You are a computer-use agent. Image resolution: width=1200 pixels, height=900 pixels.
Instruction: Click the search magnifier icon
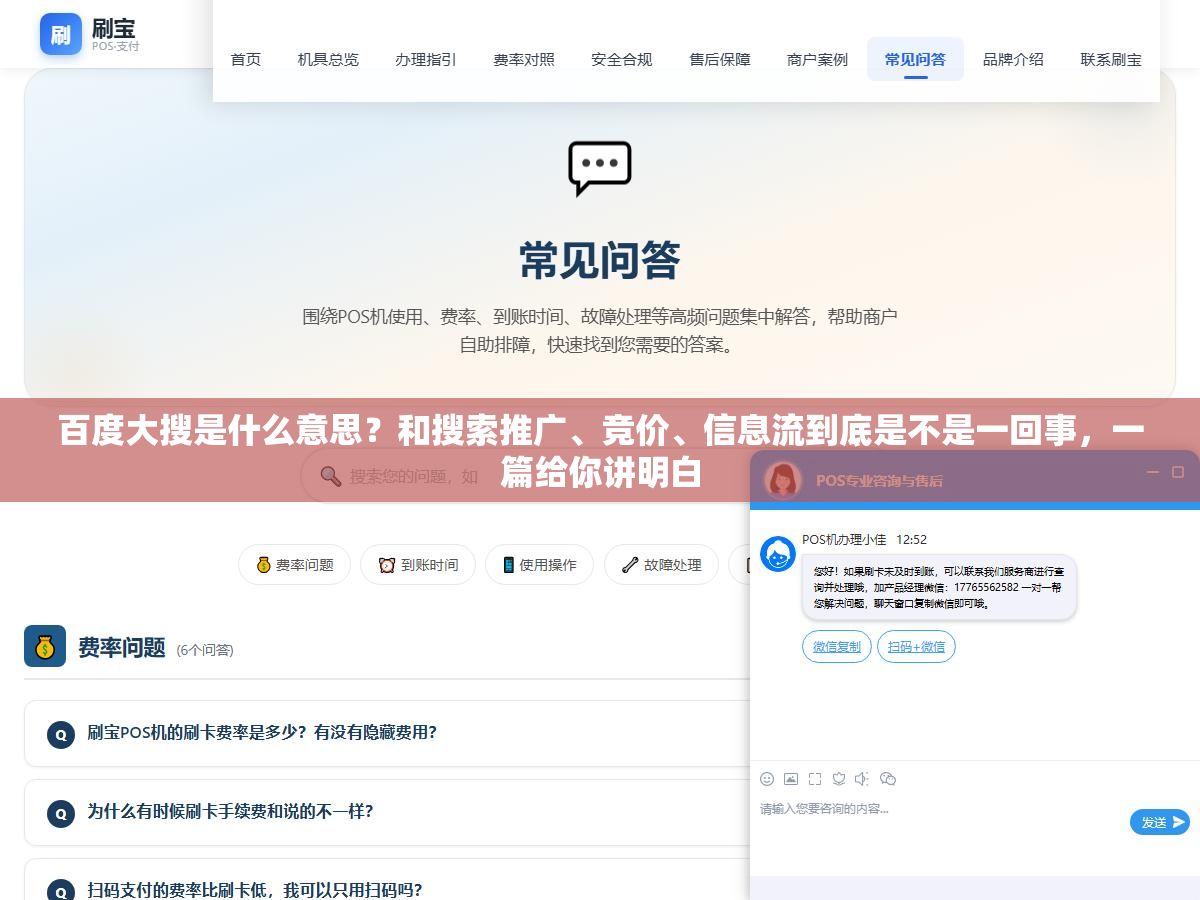331,476
